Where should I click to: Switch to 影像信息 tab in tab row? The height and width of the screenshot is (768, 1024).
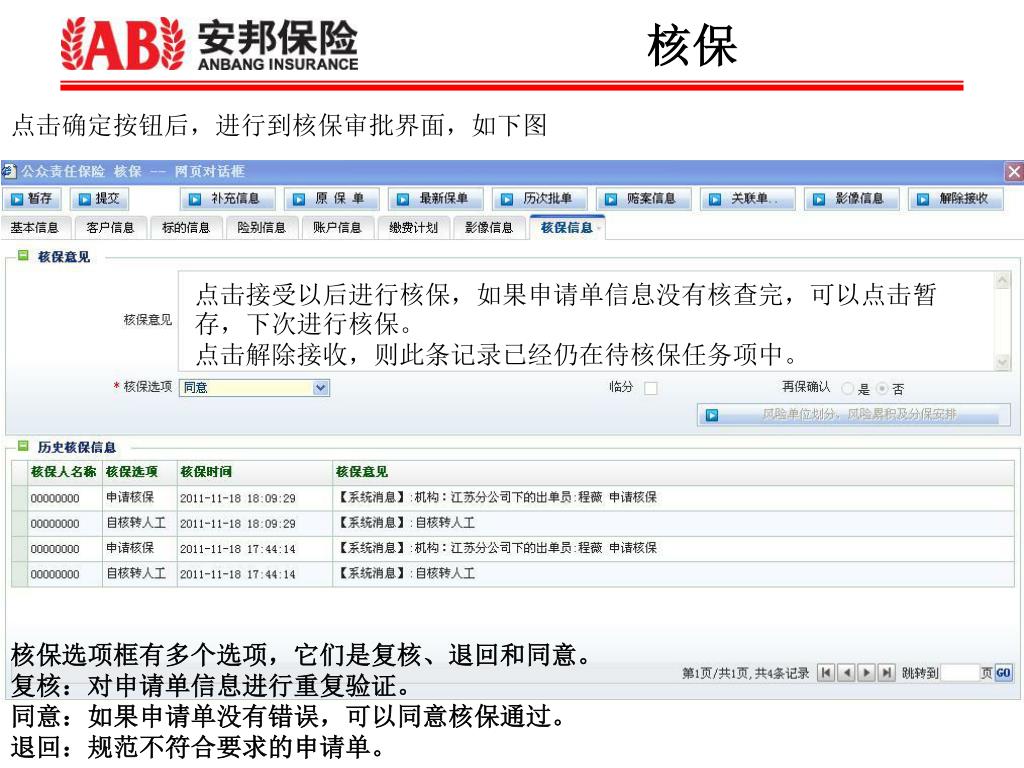489,227
